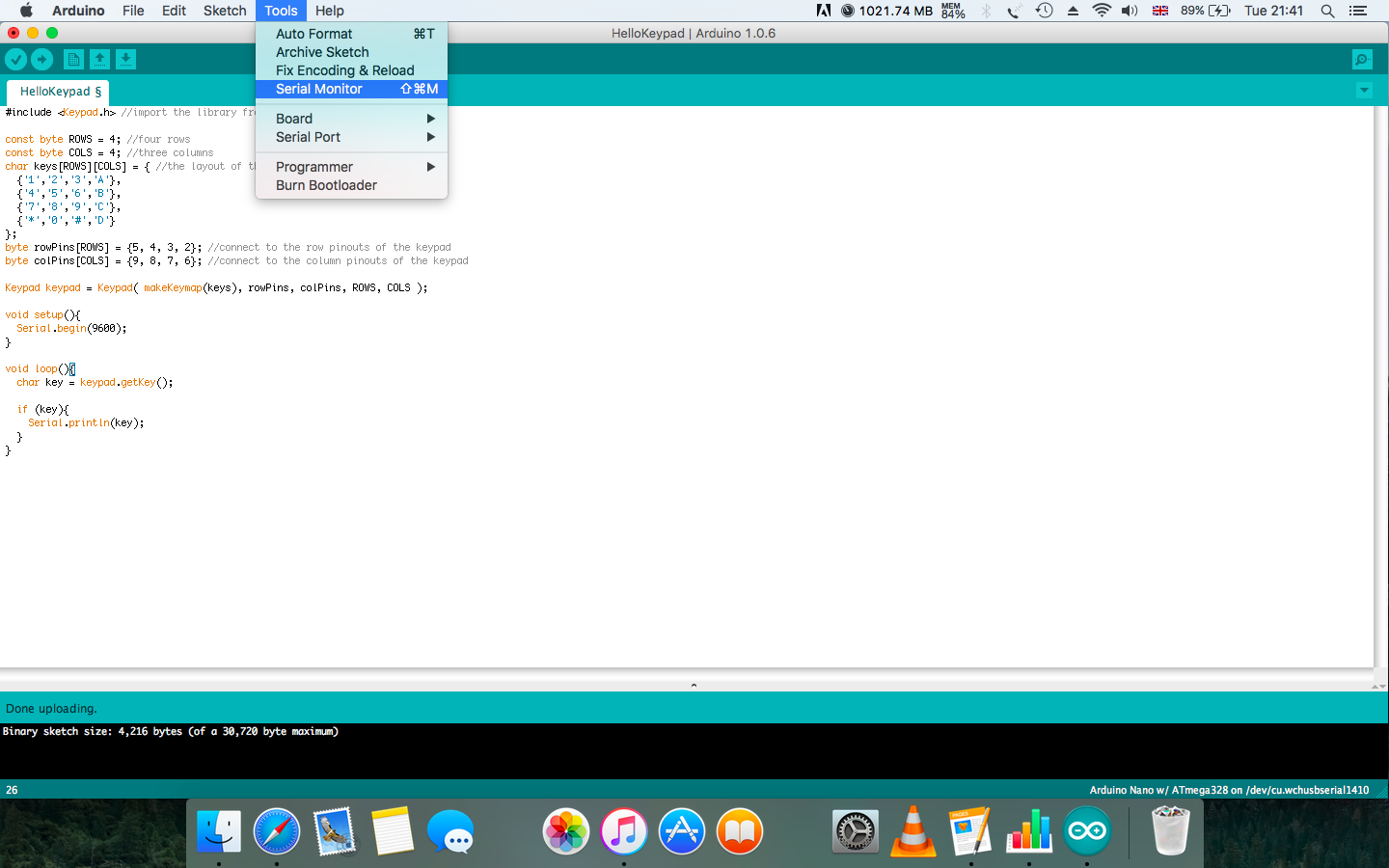Open the Edit menu
This screenshot has height=868, width=1389.
[x=175, y=11]
